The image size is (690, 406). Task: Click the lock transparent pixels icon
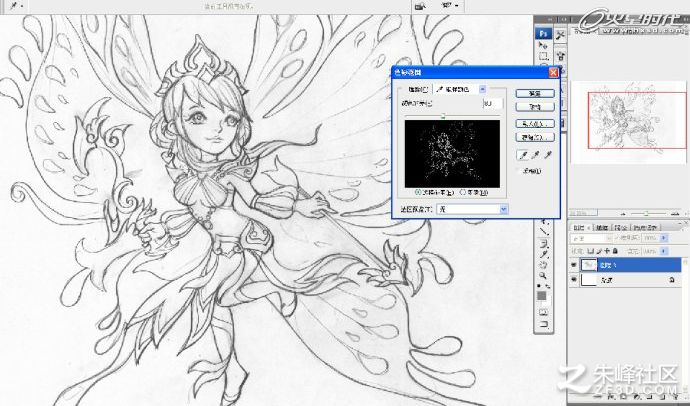591,251
